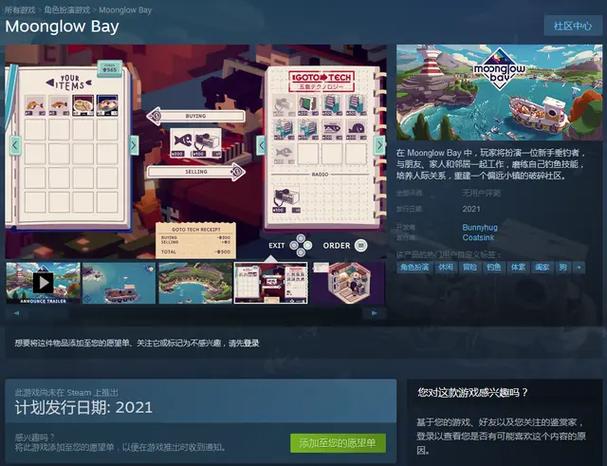
Task: Click the left arrow on the main screenshot
Action: point(14,146)
